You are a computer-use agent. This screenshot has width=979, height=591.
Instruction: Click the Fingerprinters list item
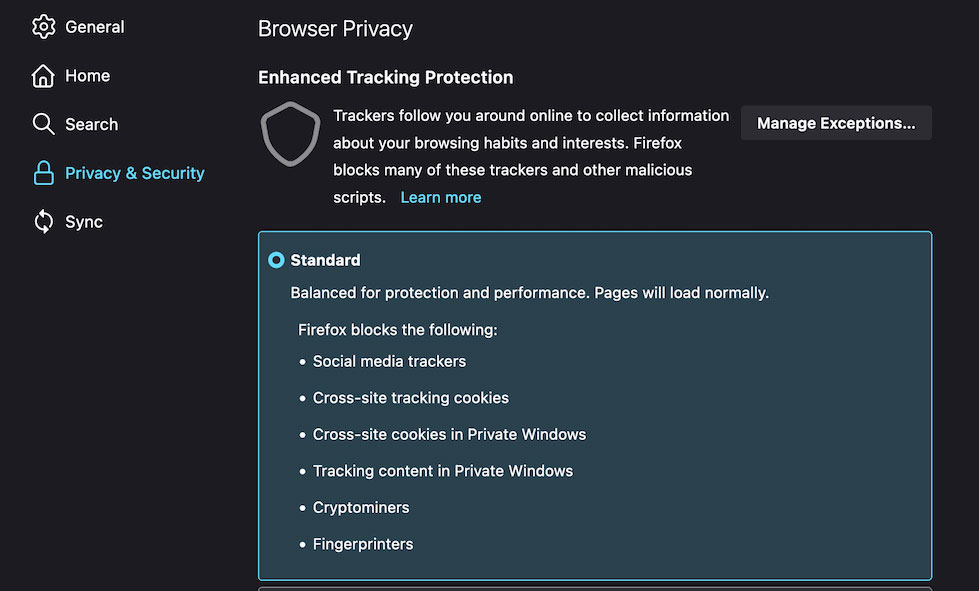pos(363,544)
